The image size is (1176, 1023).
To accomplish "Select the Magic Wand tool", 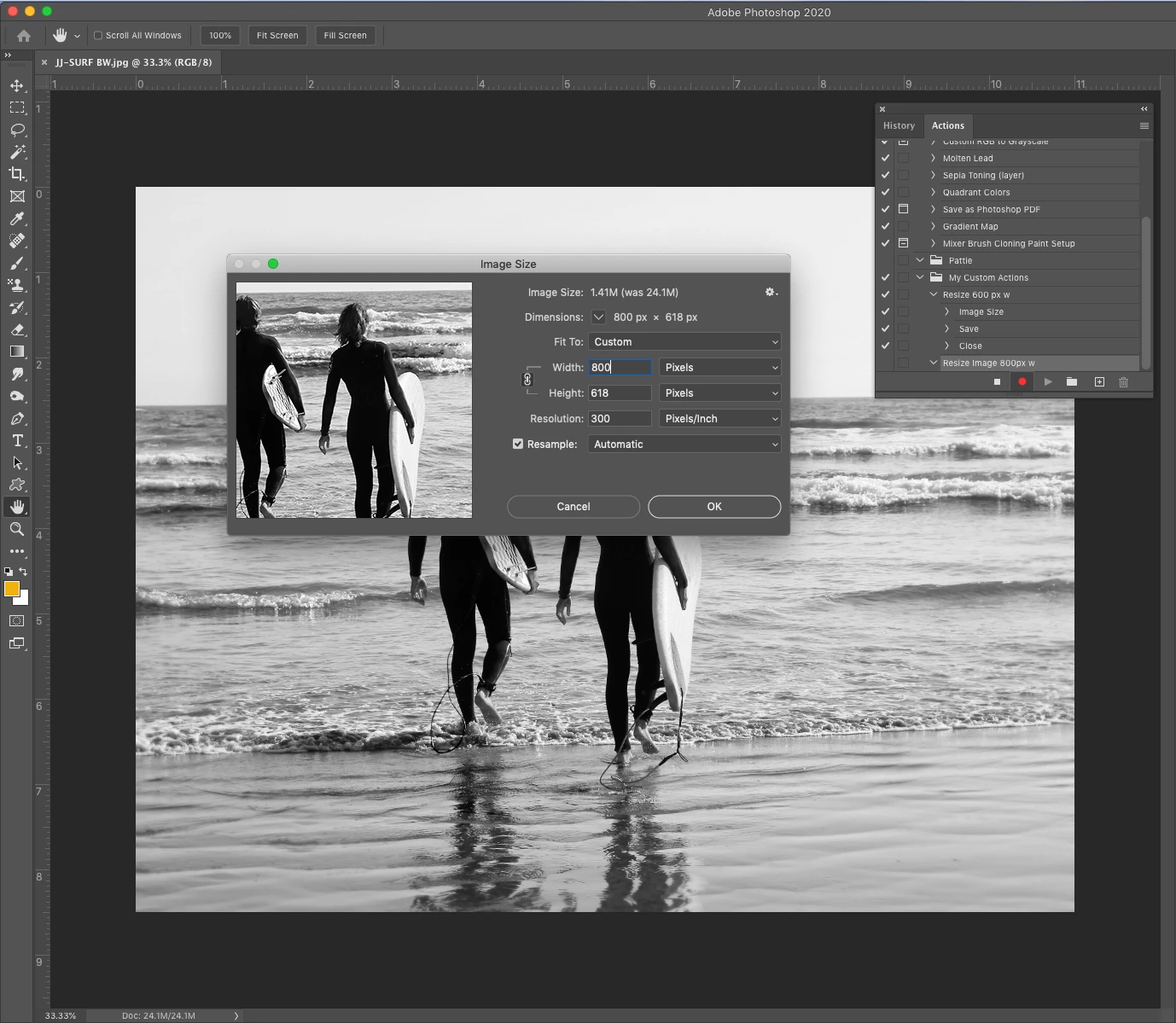I will [x=17, y=152].
